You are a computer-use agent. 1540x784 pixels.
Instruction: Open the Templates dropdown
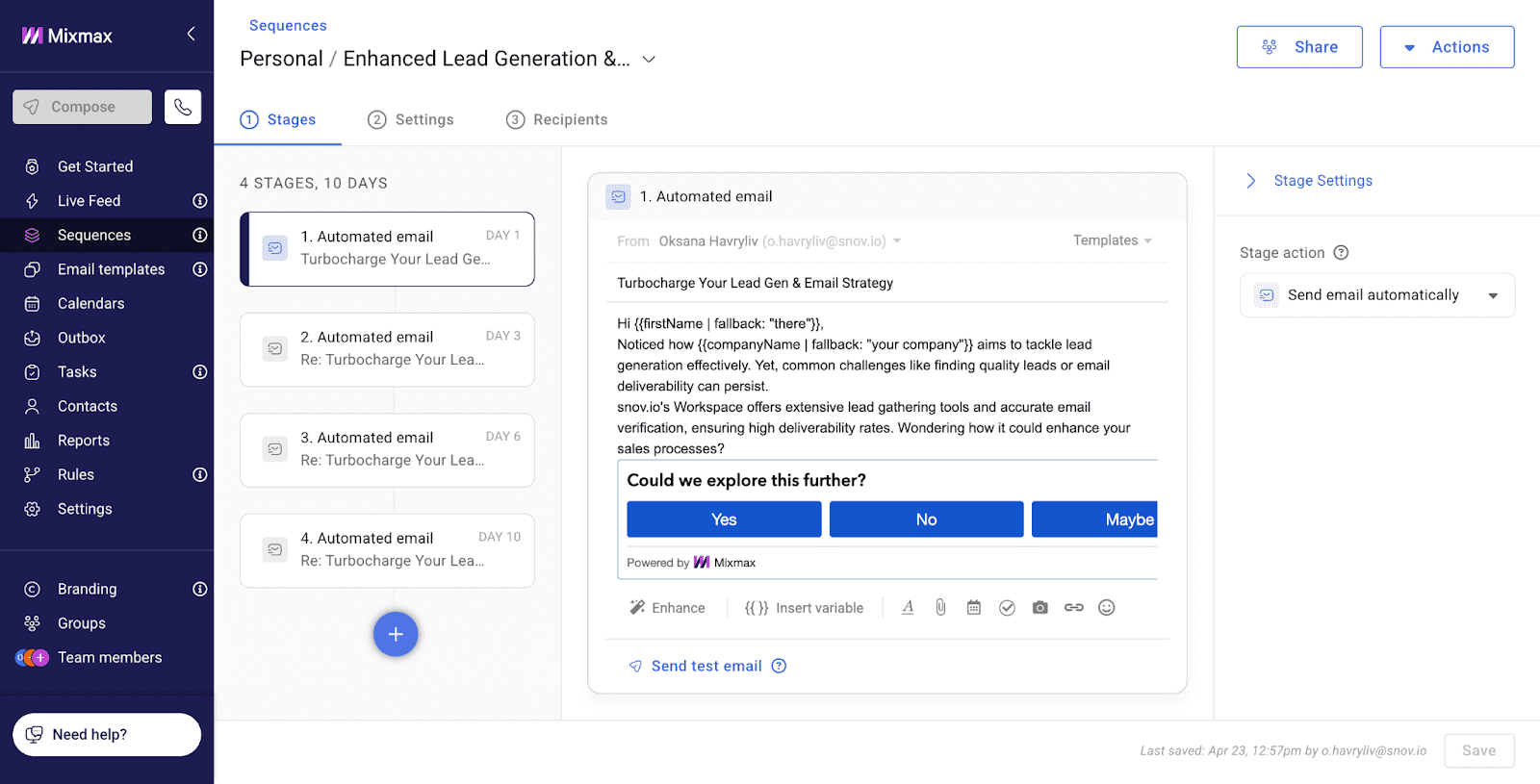1112,240
